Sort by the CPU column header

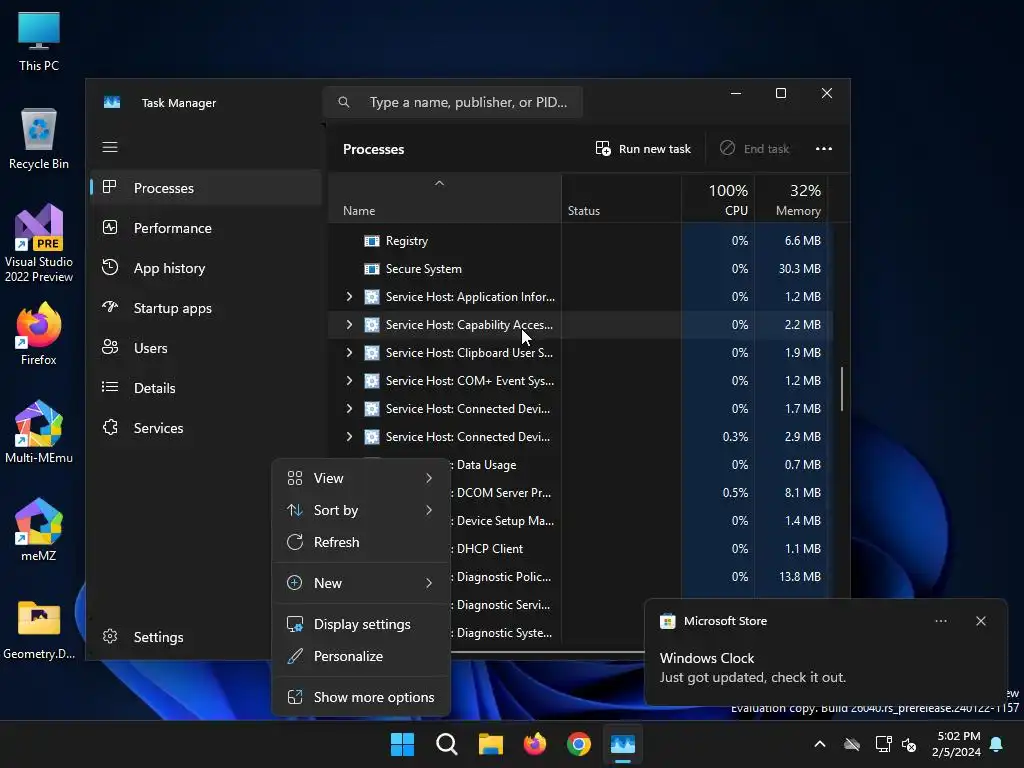point(718,199)
